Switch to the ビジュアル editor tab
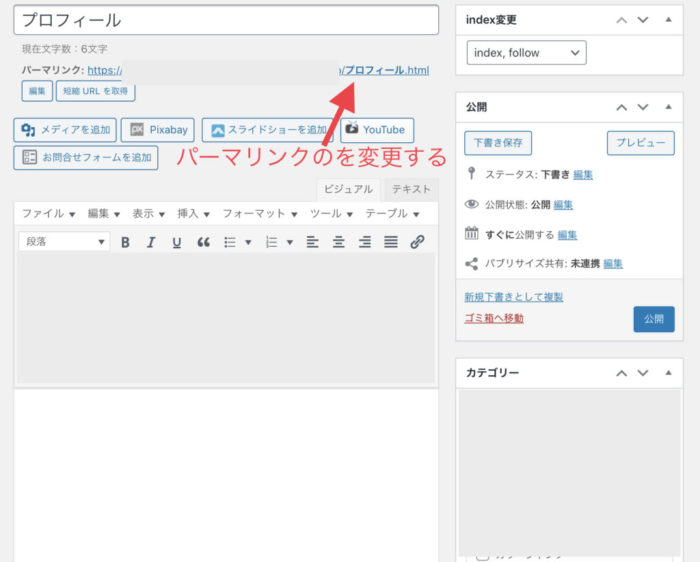The height and width of the screenshot is (562, 700). point(348,189)
